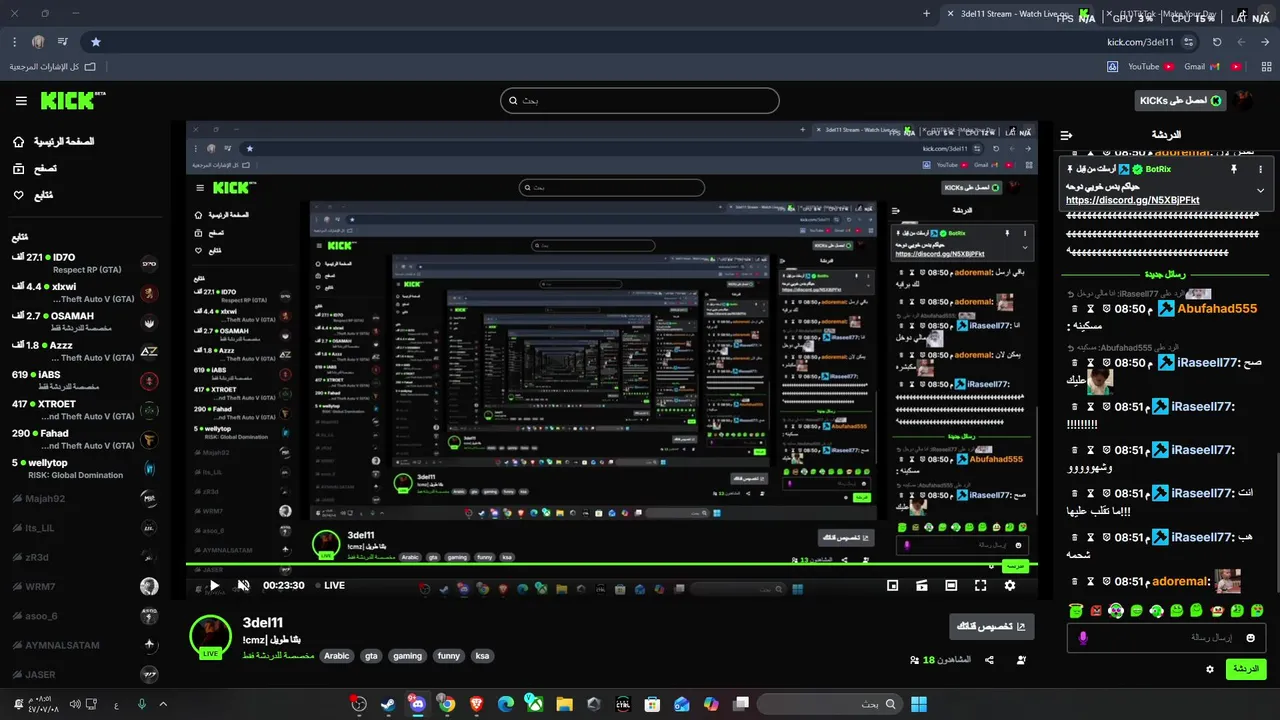Expand the pinned message chevron
1280x720 pixels.
[x=1260, y=190]
